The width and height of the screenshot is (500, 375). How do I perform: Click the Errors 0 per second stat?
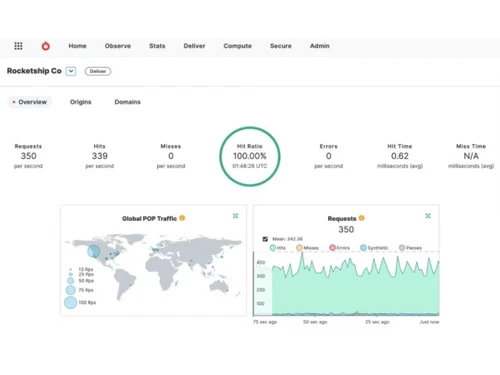click(x=329, y=156)
